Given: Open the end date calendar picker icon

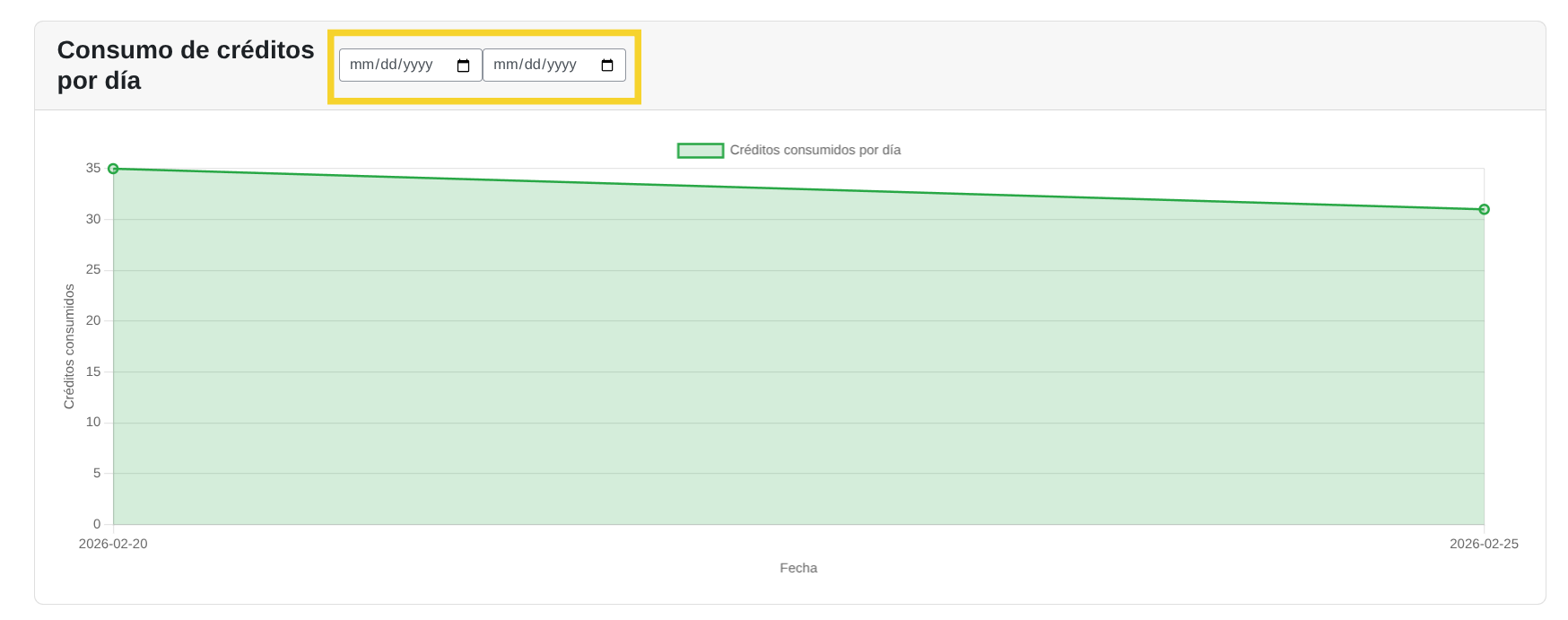Looking at the screenshot, I should pos(606,65).
